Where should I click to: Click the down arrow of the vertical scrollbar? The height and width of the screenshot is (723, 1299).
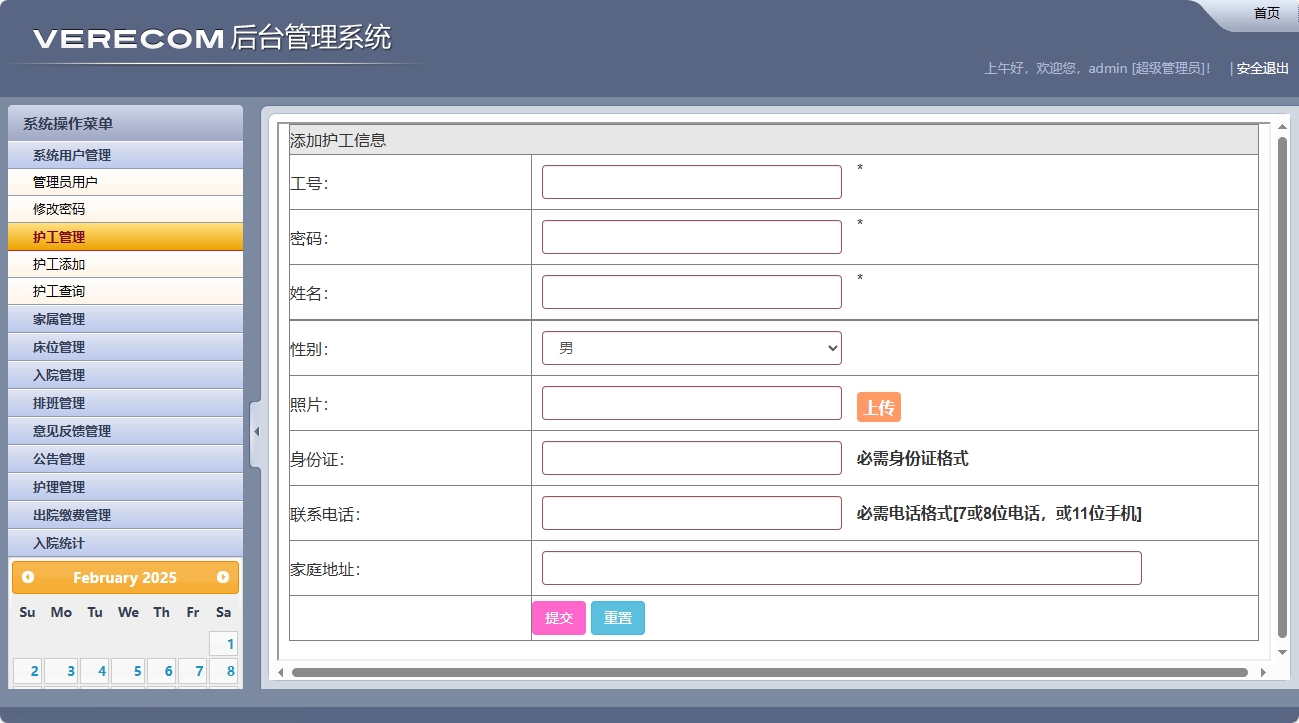(x=1282, y=651)
